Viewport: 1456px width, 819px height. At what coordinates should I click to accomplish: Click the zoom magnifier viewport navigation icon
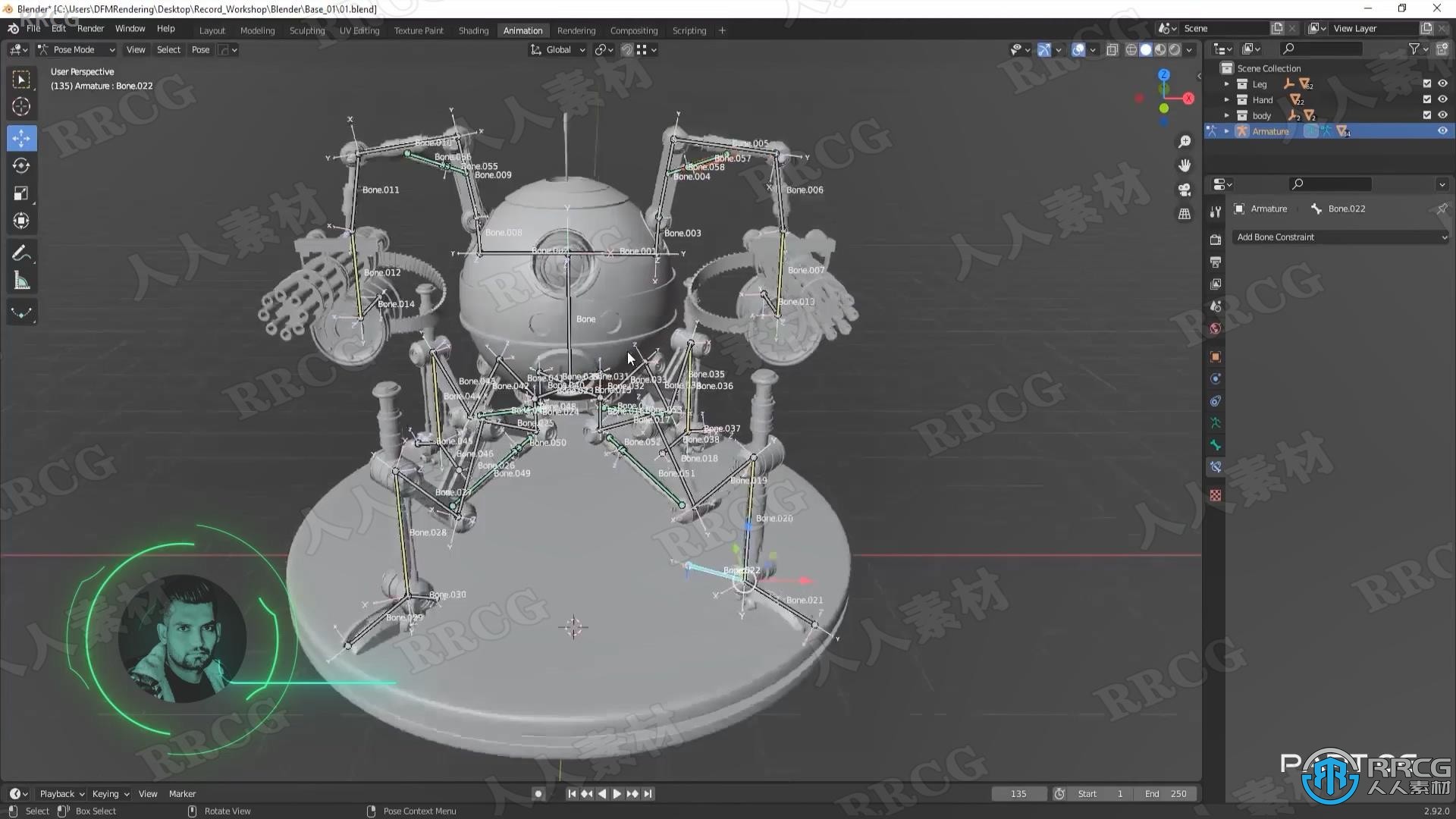click(x=1185, y=142)
